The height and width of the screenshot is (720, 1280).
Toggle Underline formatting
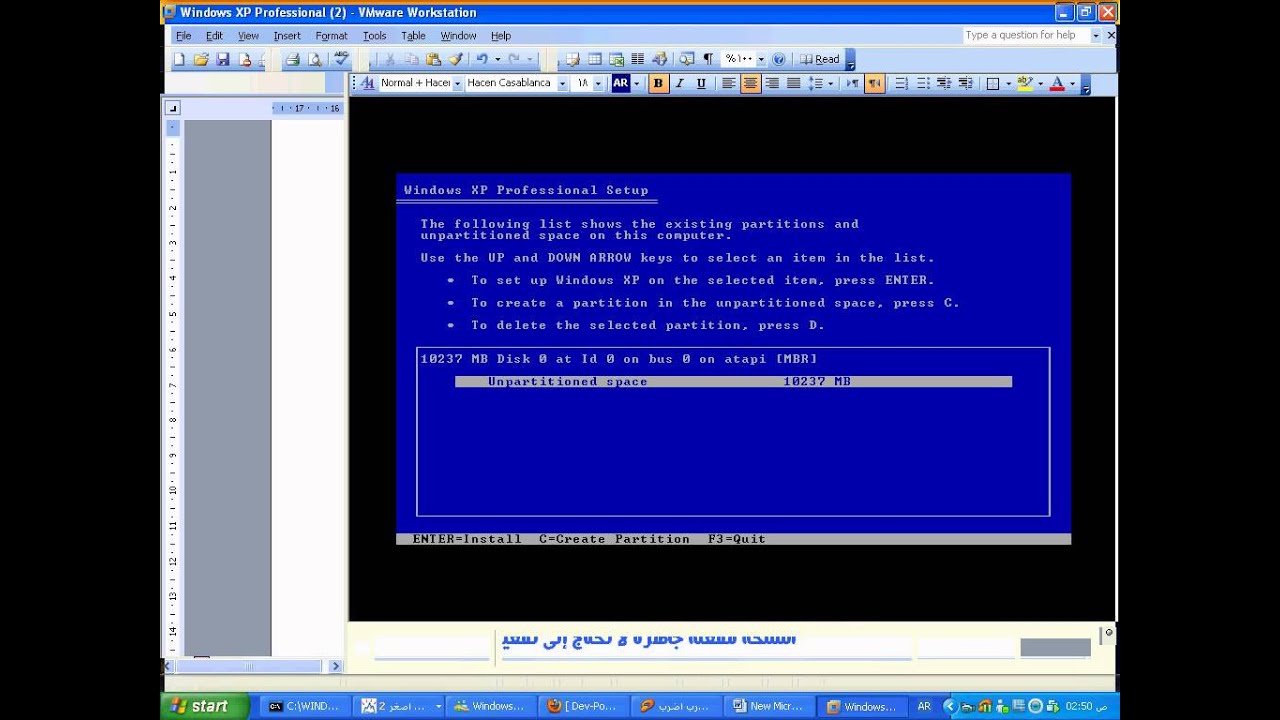701,84
